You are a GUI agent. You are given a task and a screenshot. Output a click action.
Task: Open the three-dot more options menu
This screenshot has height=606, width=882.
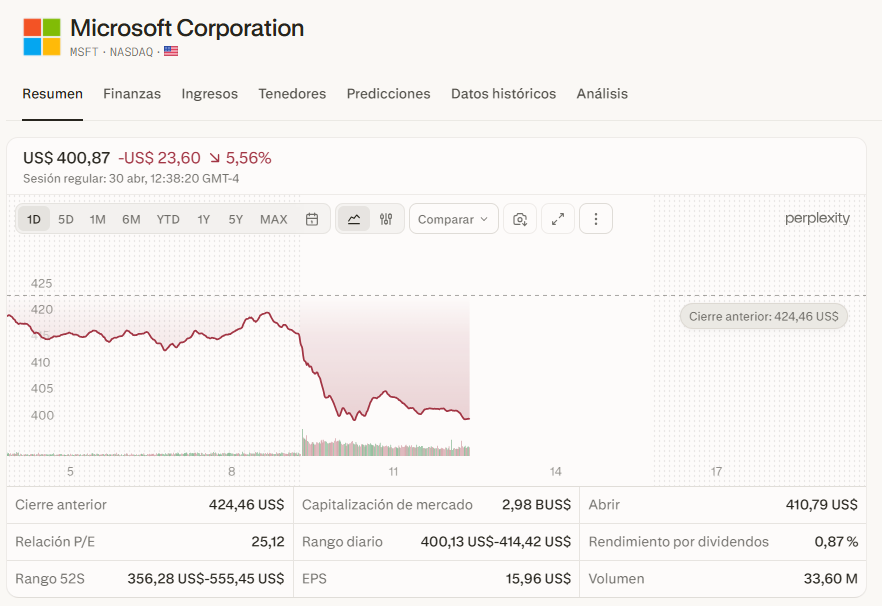click(x=596, y=219)
